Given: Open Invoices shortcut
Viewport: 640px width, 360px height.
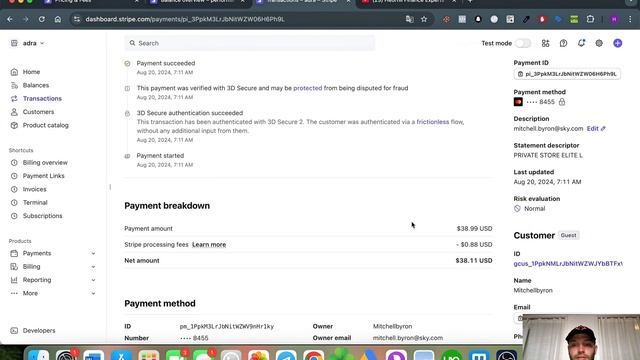Looking at the screenshot, I should click(x=34, y=189).
